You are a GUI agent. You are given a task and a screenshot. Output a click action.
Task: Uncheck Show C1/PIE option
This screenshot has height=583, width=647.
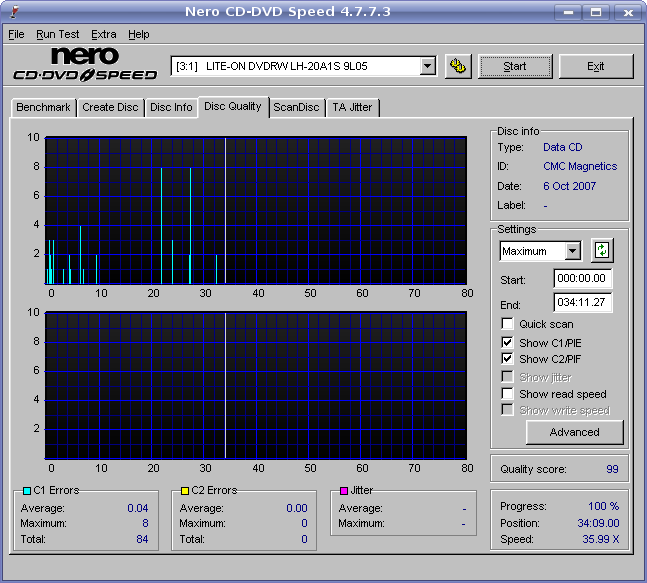click(x=508, y=342)
